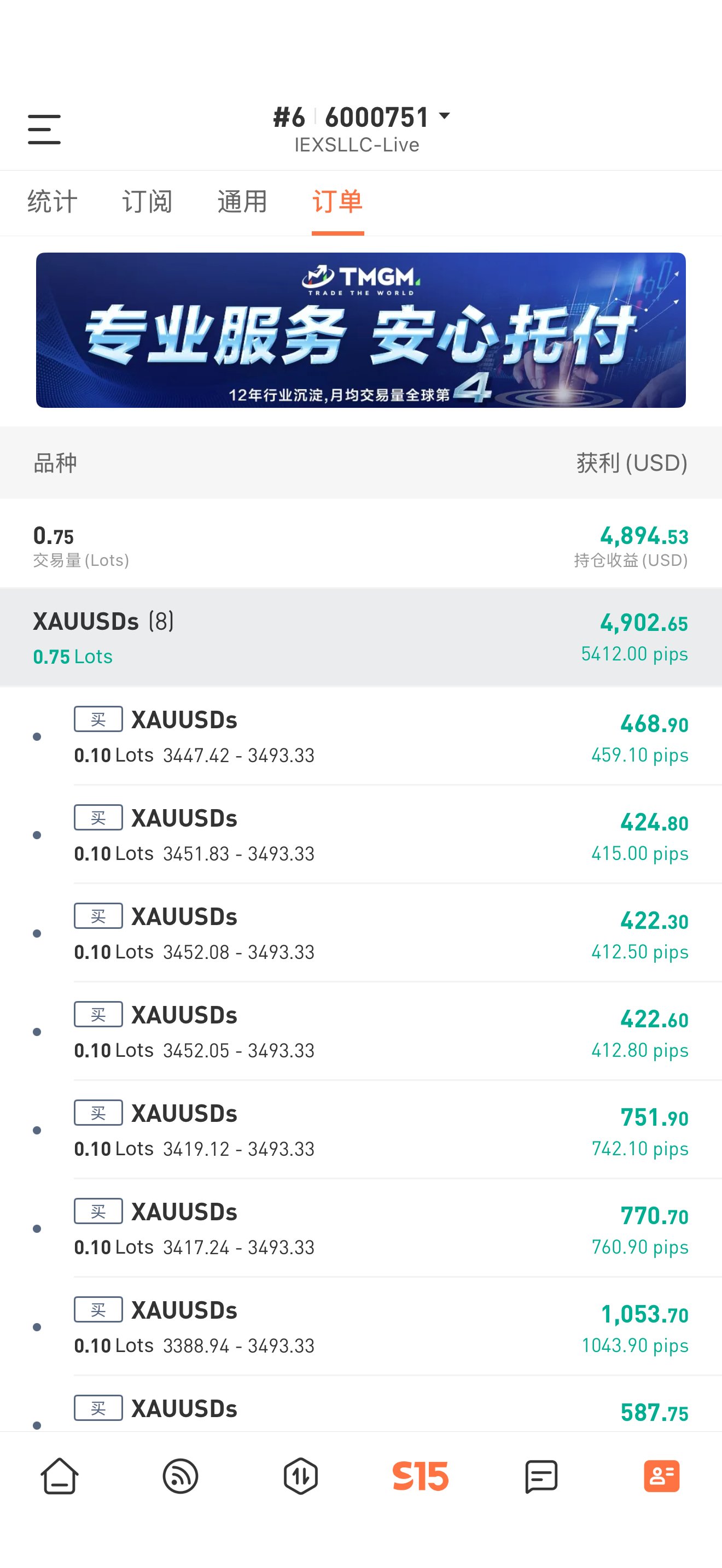Tap the 获利 (USD) column header
This screenshot has width=722, height=1568.
632,463
